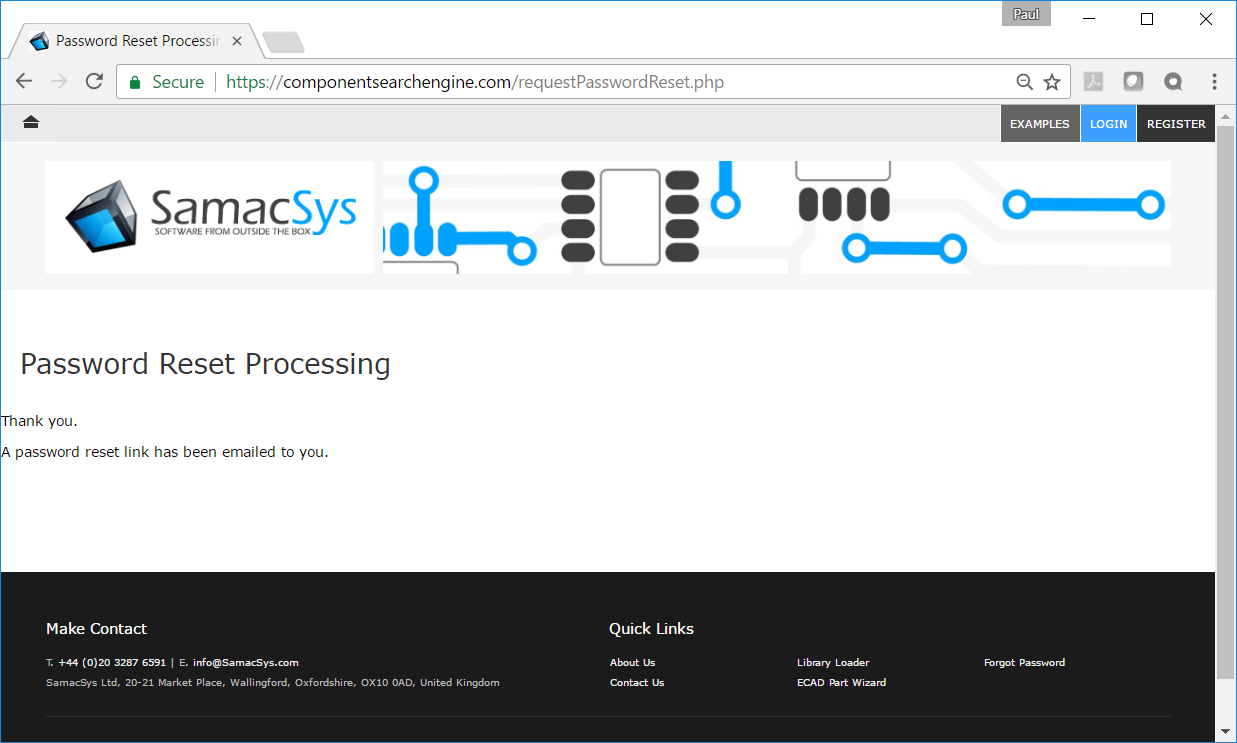
Task: Click the browser back arrow
Action: [24, 81]
